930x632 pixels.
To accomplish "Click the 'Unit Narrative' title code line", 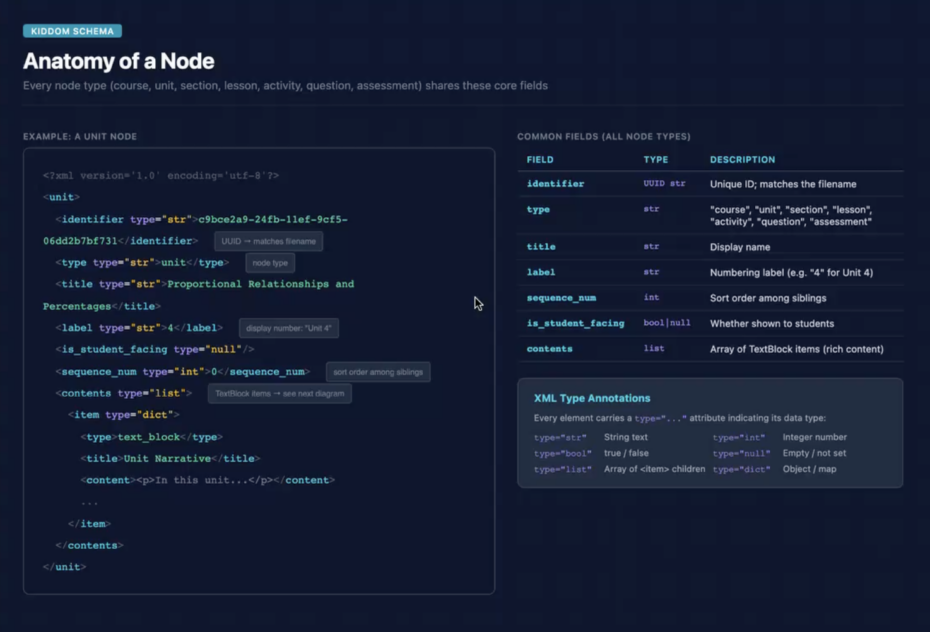I will [x=170, y=458].
